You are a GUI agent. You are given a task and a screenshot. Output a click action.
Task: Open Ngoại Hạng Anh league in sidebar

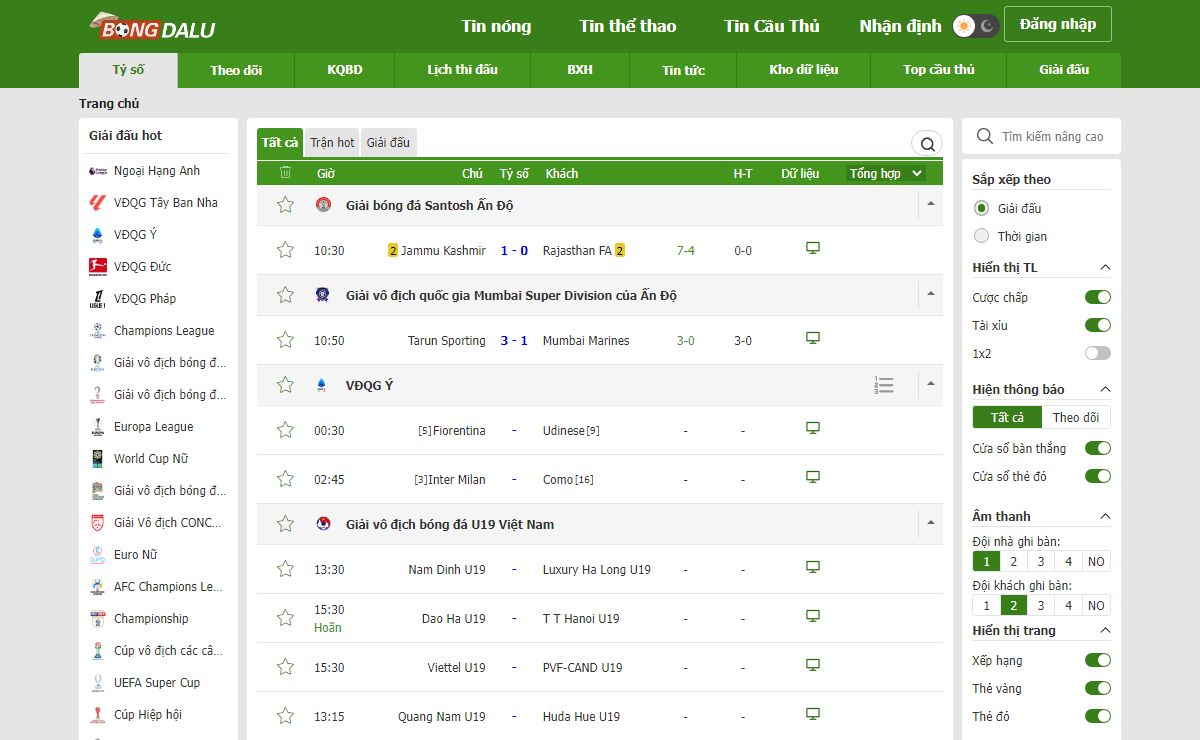157,171
